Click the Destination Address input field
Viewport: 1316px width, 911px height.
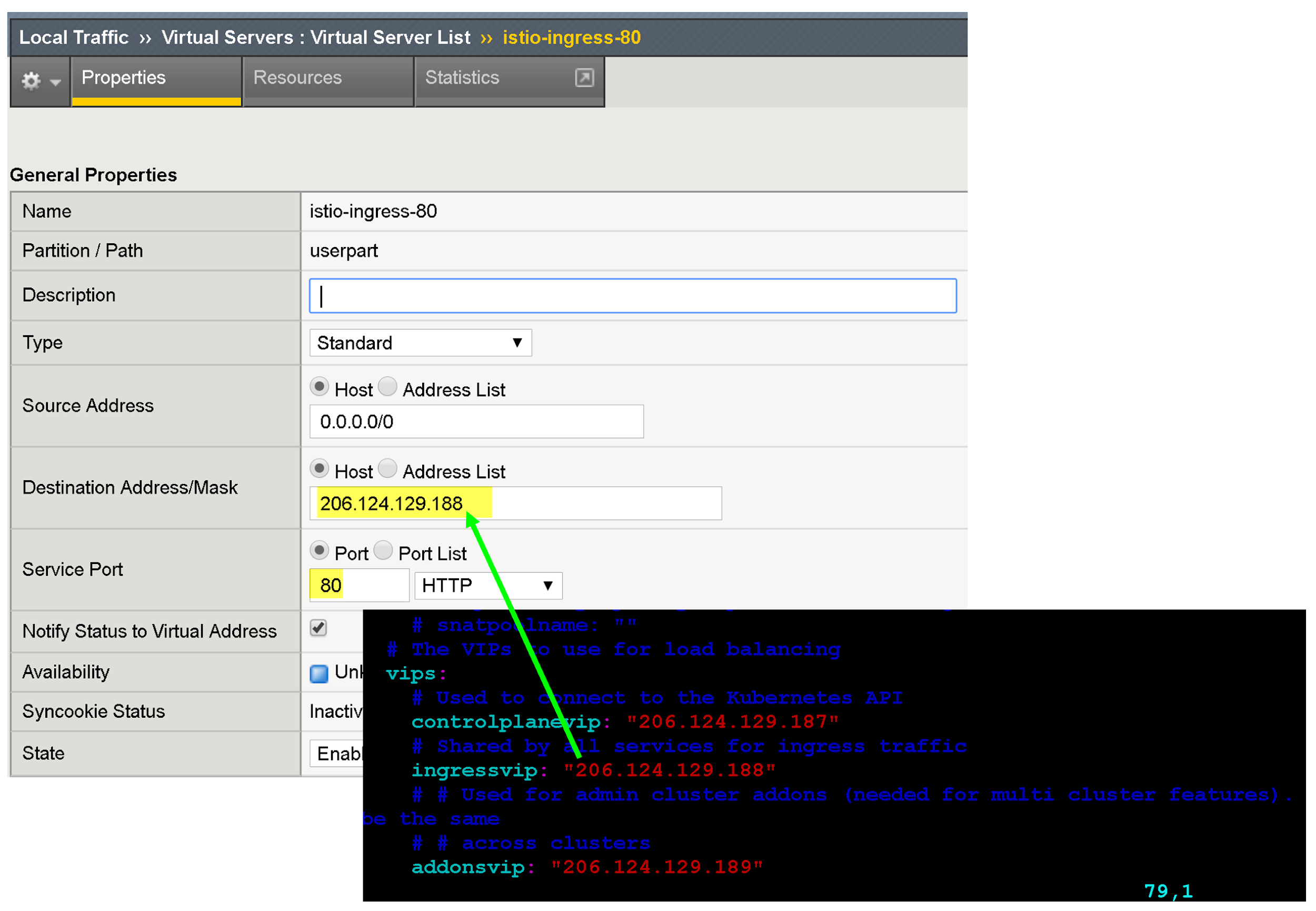tap(515, 504)
